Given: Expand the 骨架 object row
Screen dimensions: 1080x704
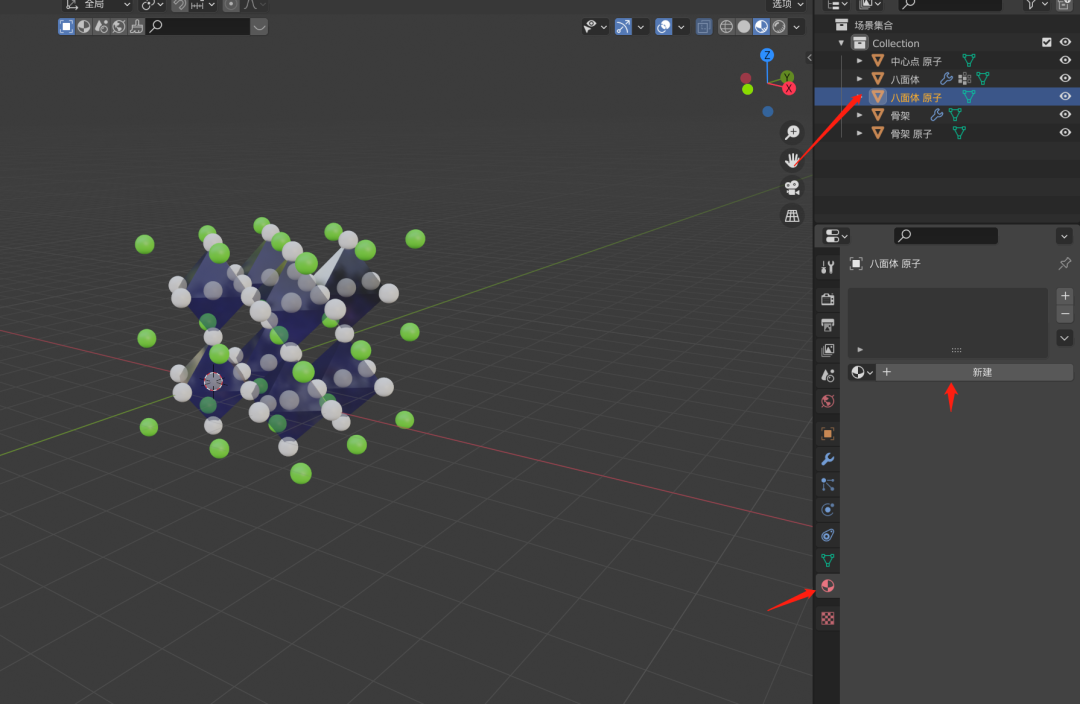Looking at the screenshot, I should pos(859,115).
